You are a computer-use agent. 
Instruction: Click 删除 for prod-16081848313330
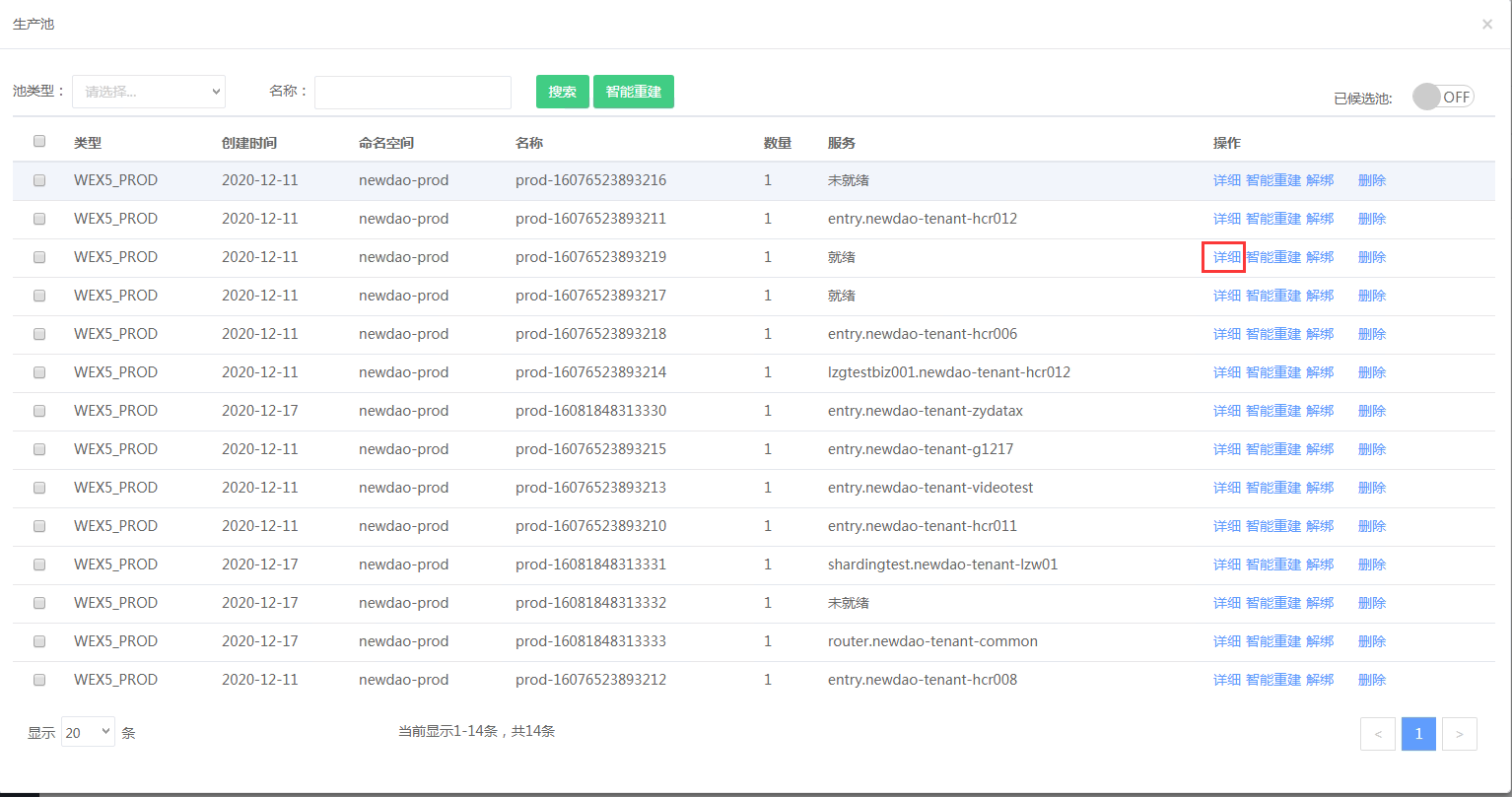(1372, 411)
